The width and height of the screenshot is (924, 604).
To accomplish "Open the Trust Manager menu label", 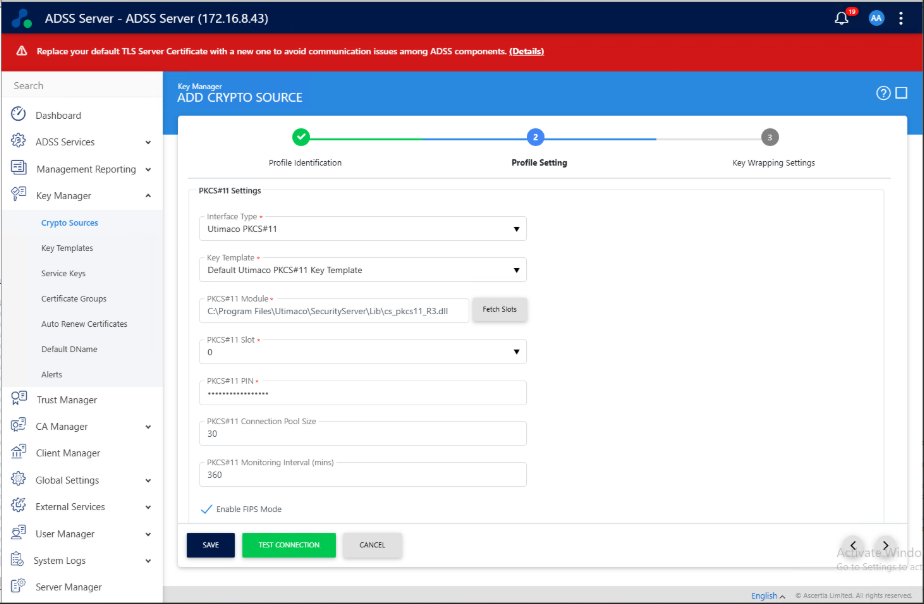I will coord(67,400).
